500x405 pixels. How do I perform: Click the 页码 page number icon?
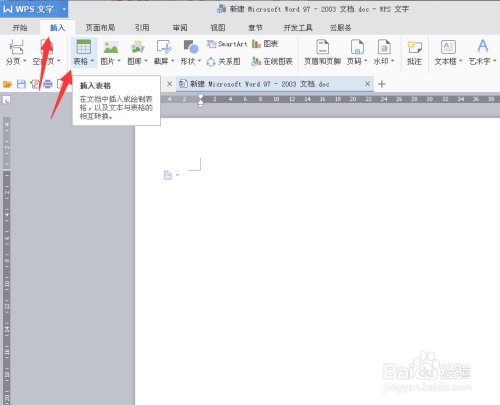click(x=357, y=47)
